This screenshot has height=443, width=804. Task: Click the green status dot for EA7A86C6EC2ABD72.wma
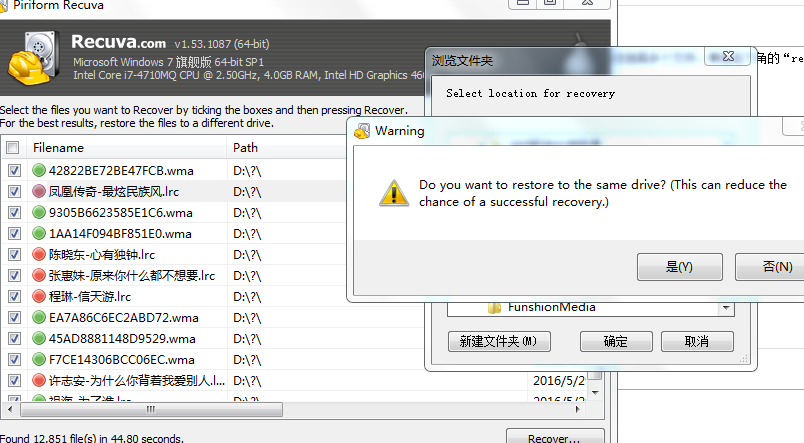39,317
